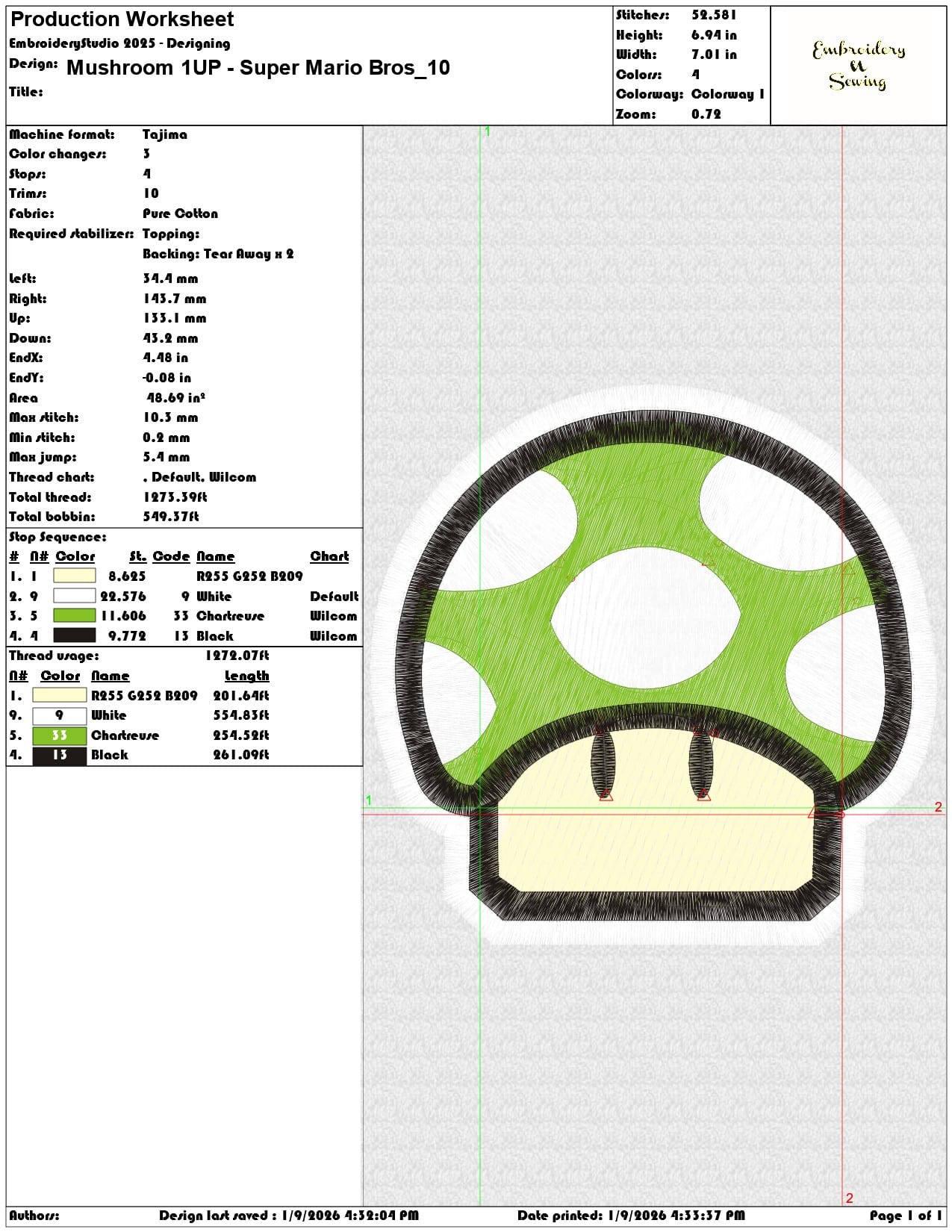Click the Default chart entry for White
Screen dimensions: 952x1232
[x=334, y=597]
